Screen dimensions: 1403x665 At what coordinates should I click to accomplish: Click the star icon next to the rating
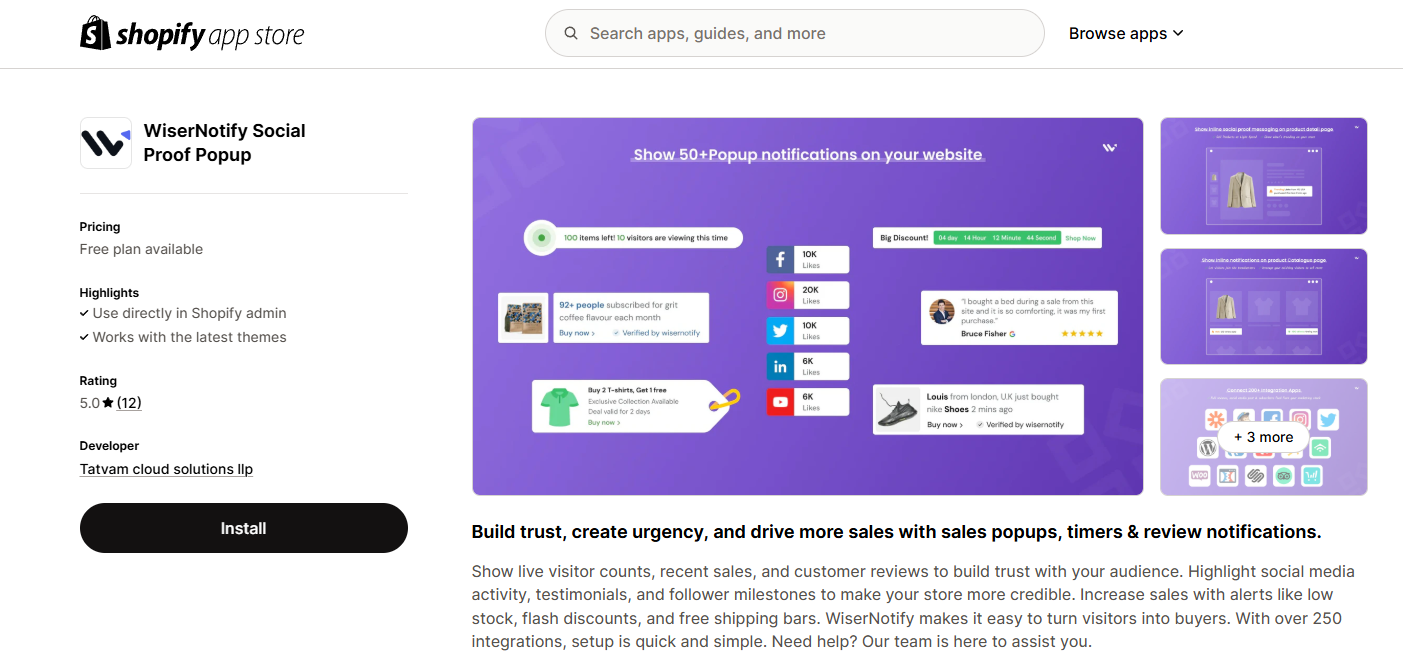click(106, 402)
